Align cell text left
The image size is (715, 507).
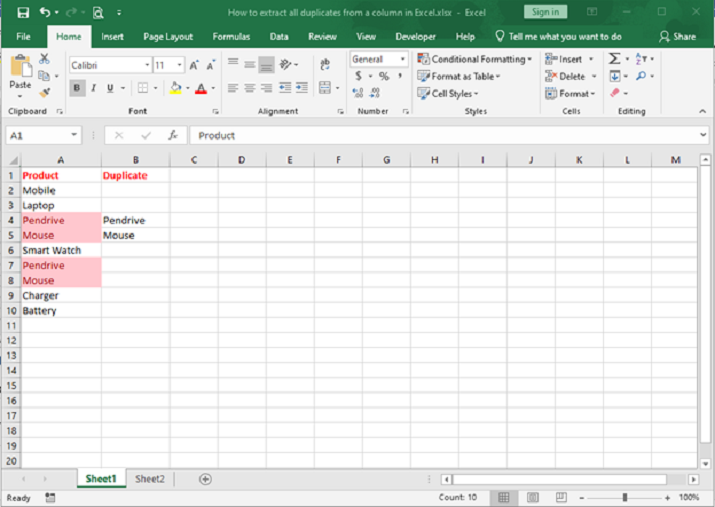pyautogui.click(x=233, y=88)
